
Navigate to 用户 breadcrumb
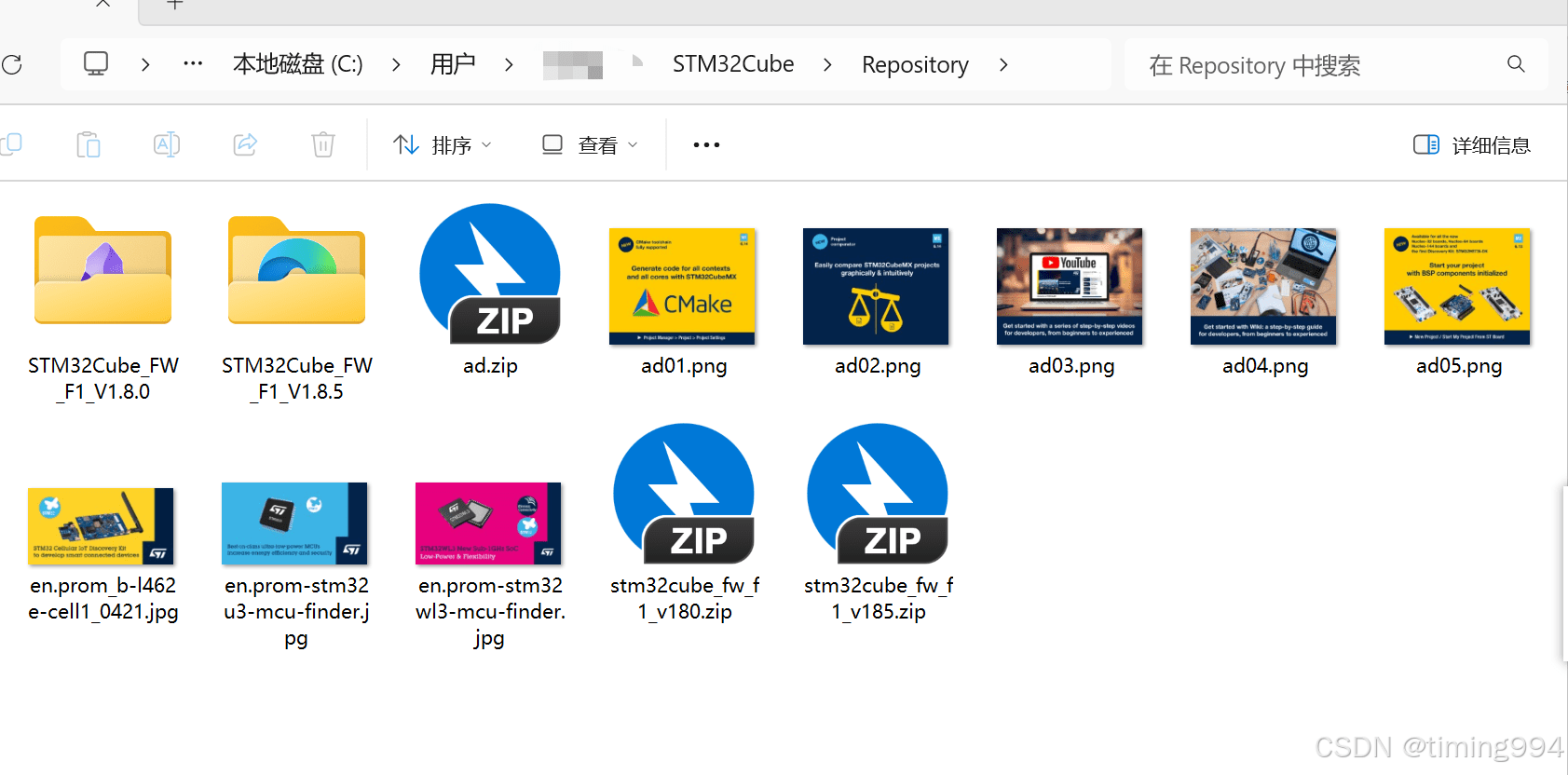(453, 64)
